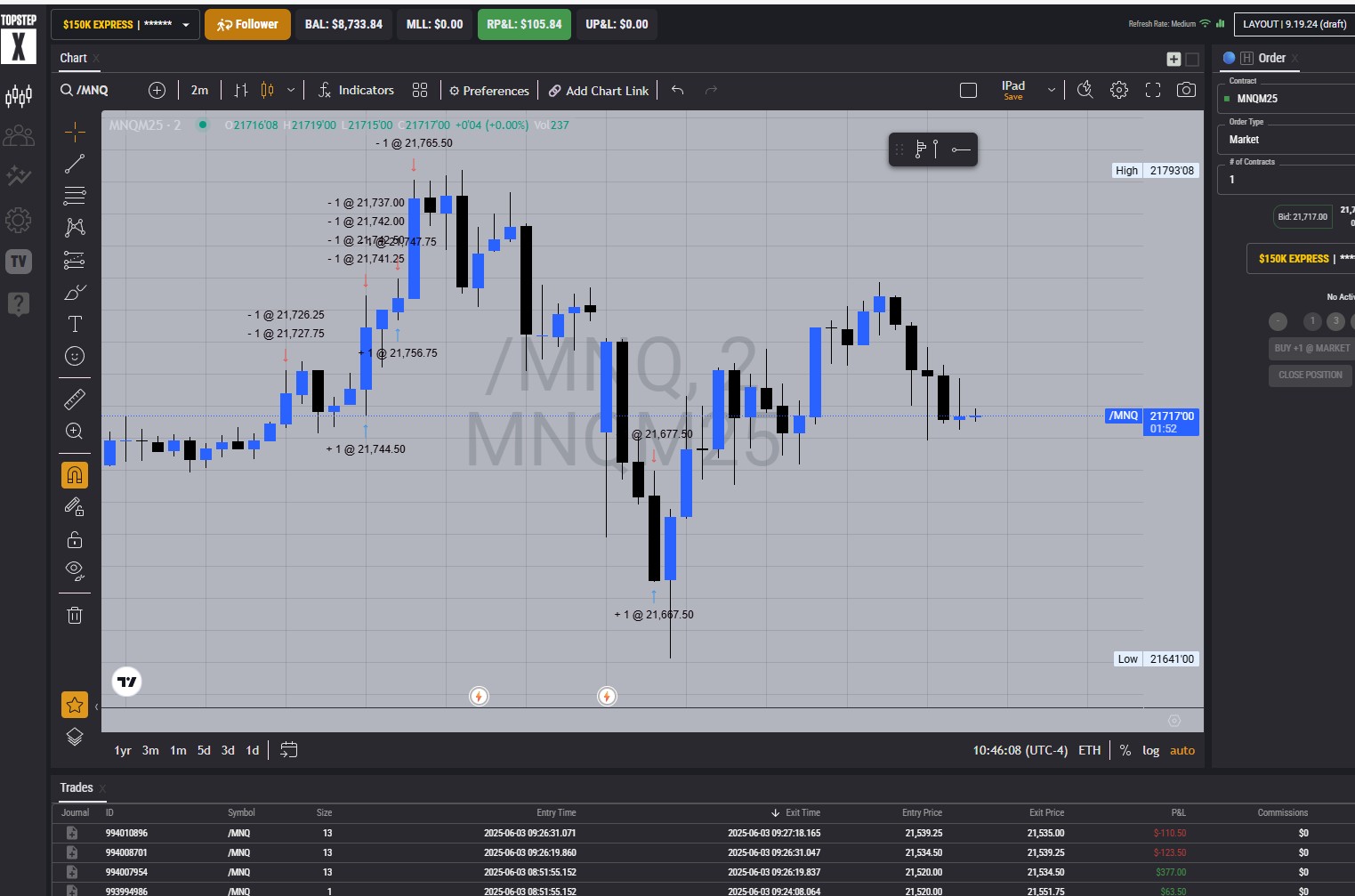The width and height of the screenshot is (1355, 896).
Task: Click BUY +1 @ MARKET button
Action: pyautogui.click(x=1311, y=349)
